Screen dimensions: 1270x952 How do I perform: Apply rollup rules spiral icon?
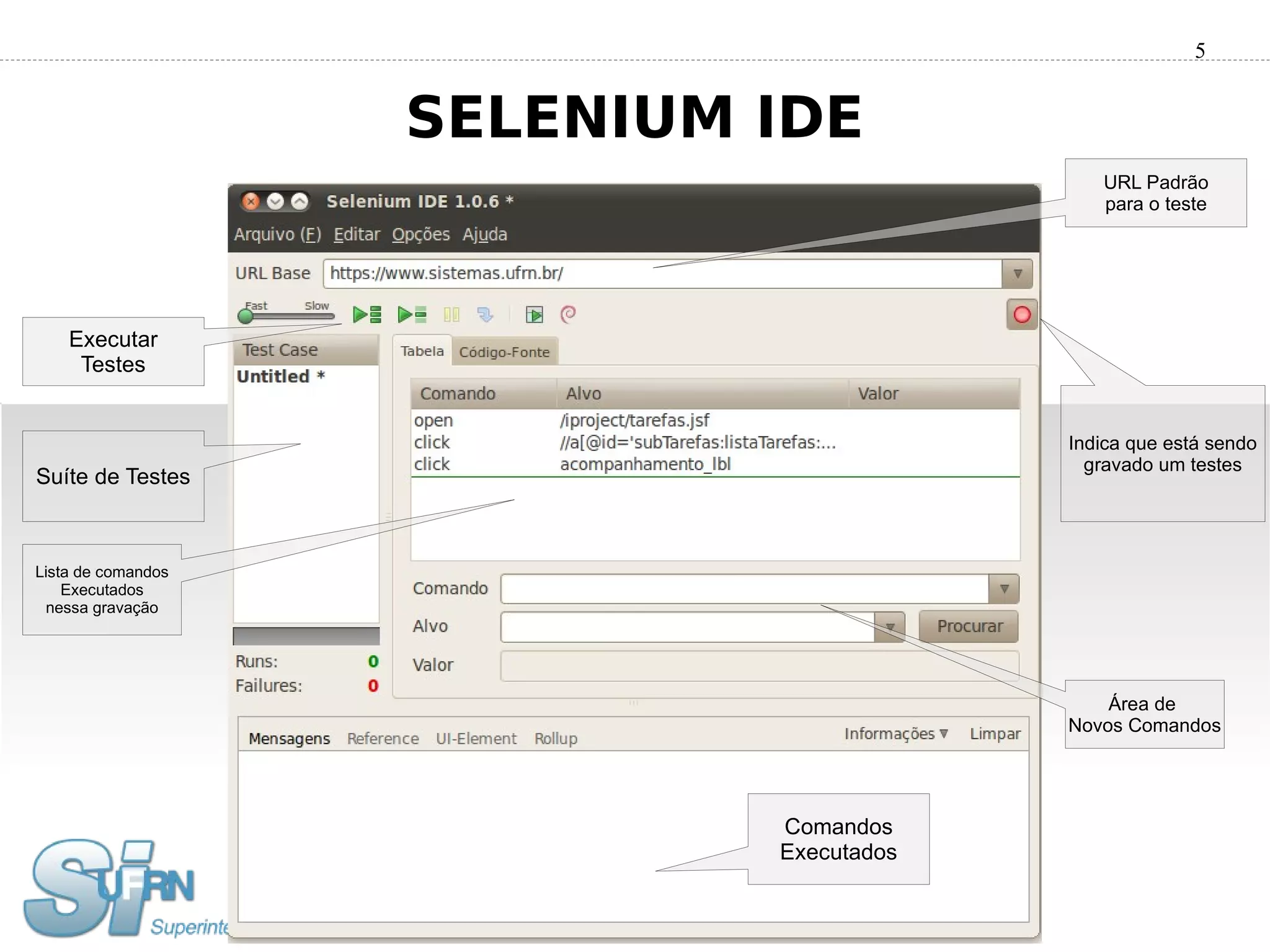pos(568,314)
